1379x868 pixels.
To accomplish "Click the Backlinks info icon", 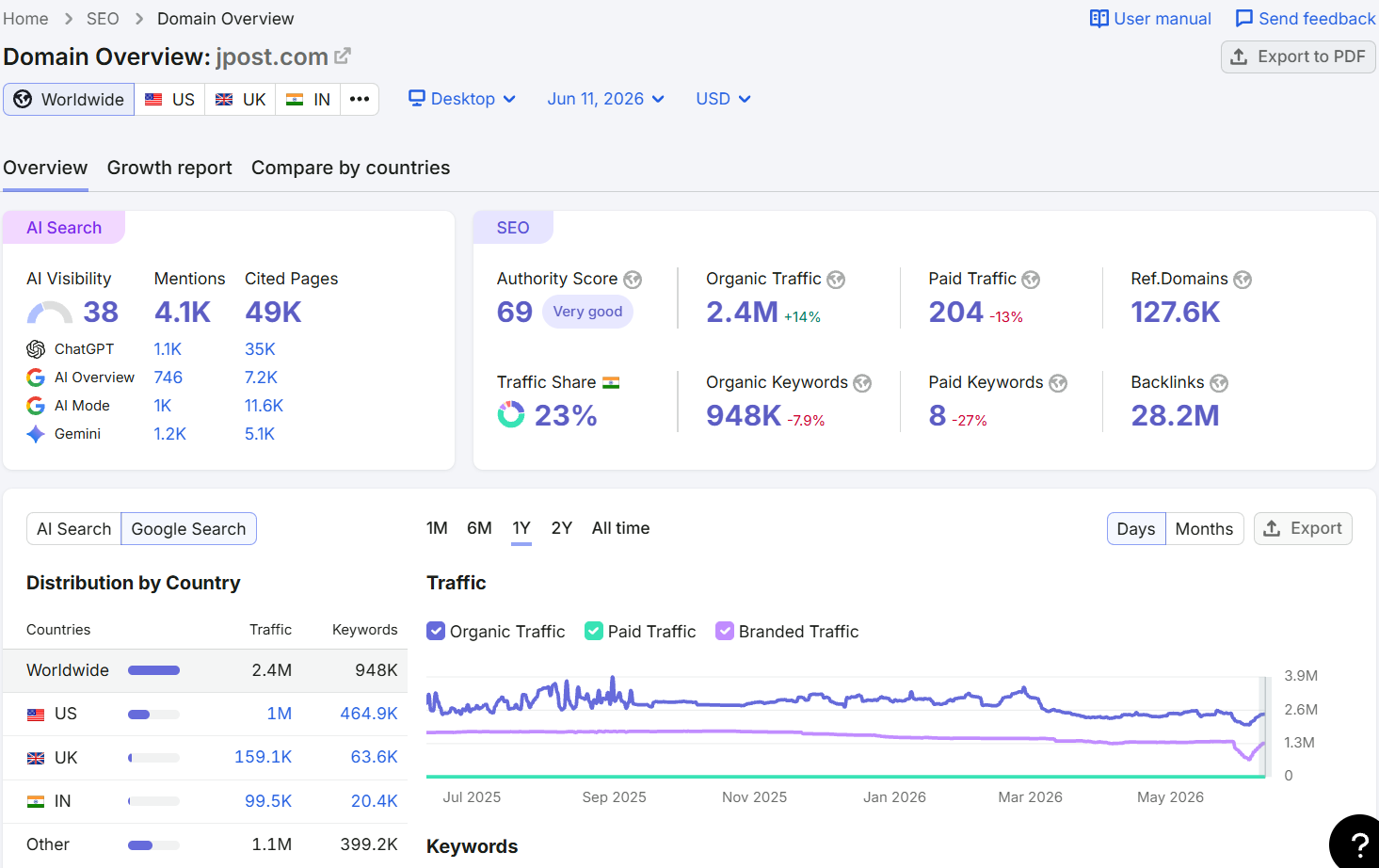I will [x=1219, y=383].
